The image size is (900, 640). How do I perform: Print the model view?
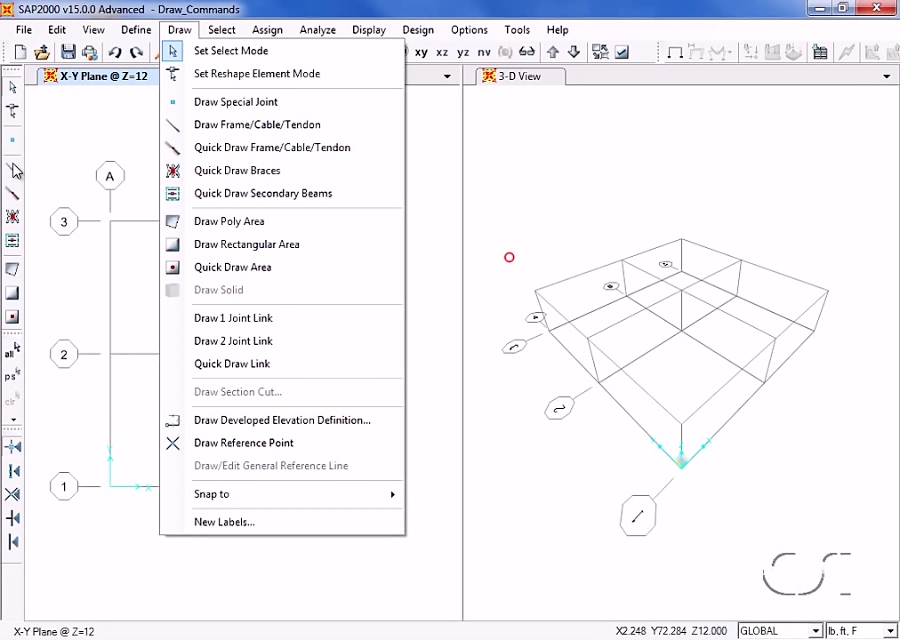(90, 52)
